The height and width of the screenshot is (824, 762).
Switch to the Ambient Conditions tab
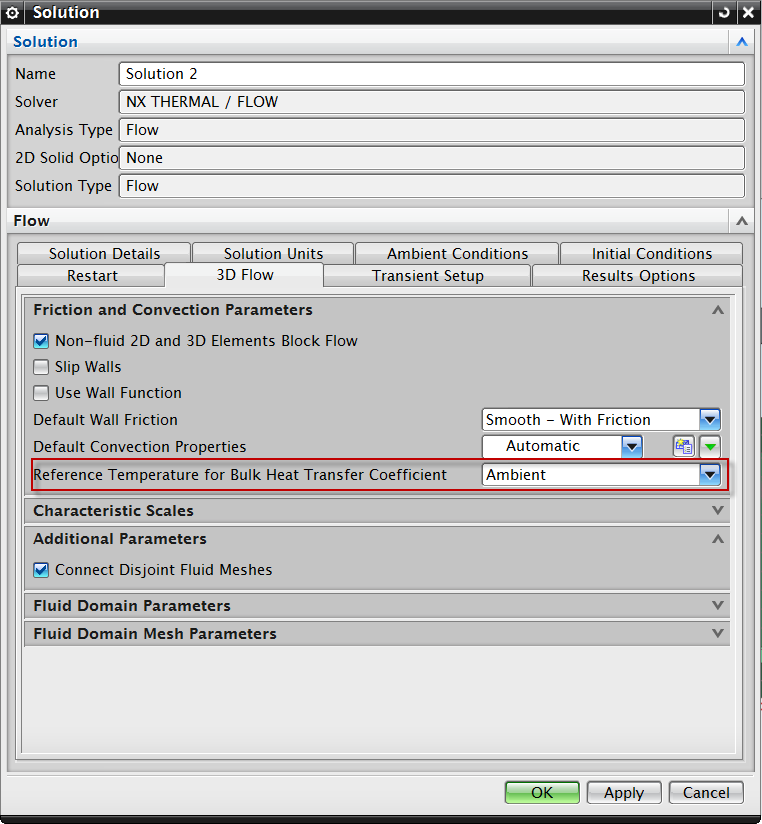(457, 254)
